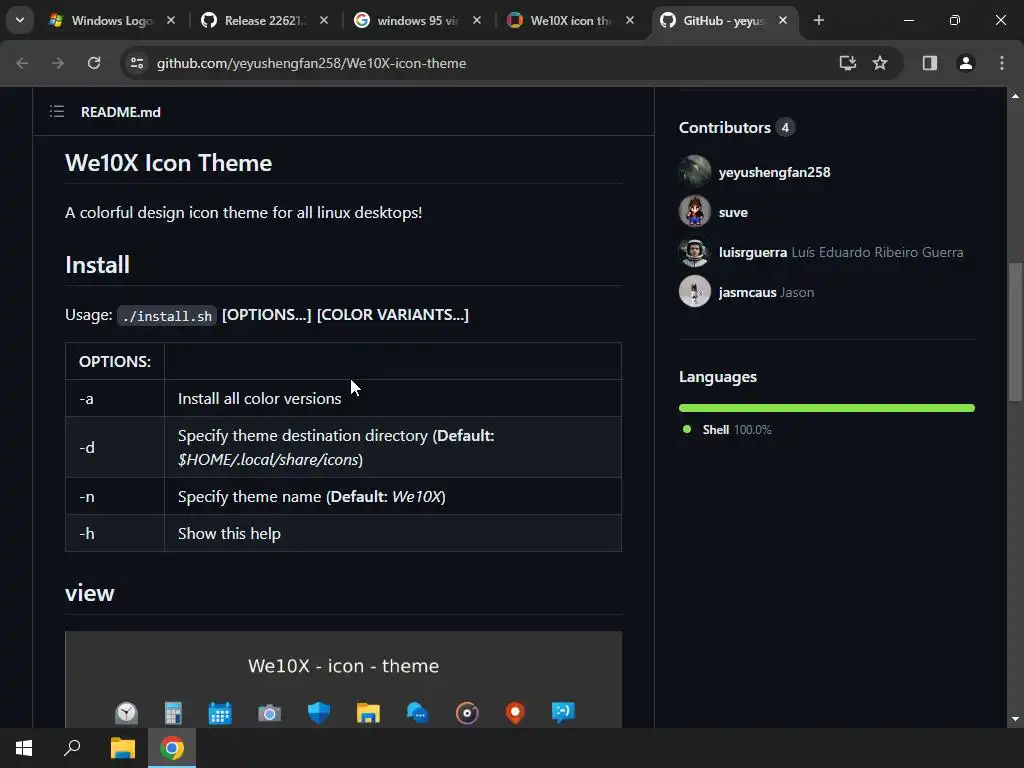Open the README outline list icon
This screenshot has width=1024, height=768.
coord(57,112)
